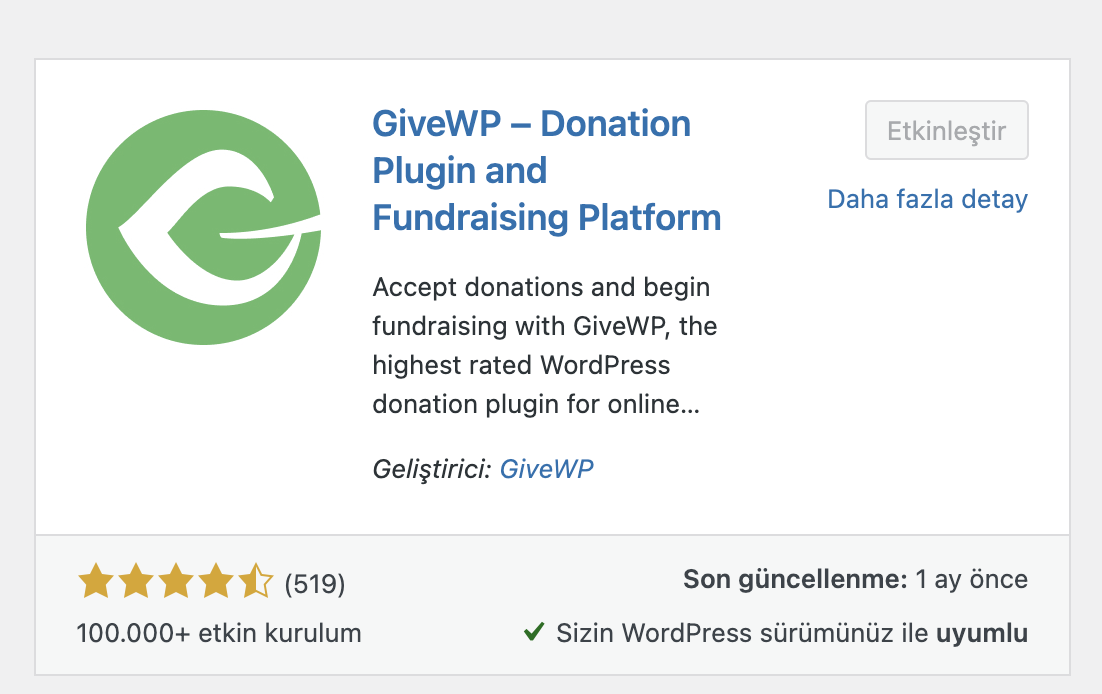Open the Daha fazla detay link
The image size is (1102, 694).
pyautogui.click(x=927, y=199)
